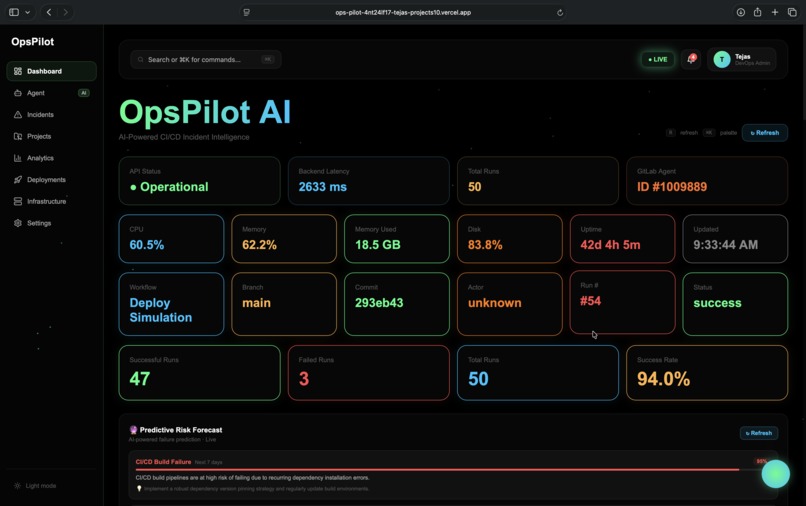Click the Actor unknown card
This screenshot has width=806, height=506.
pos(509,304)
